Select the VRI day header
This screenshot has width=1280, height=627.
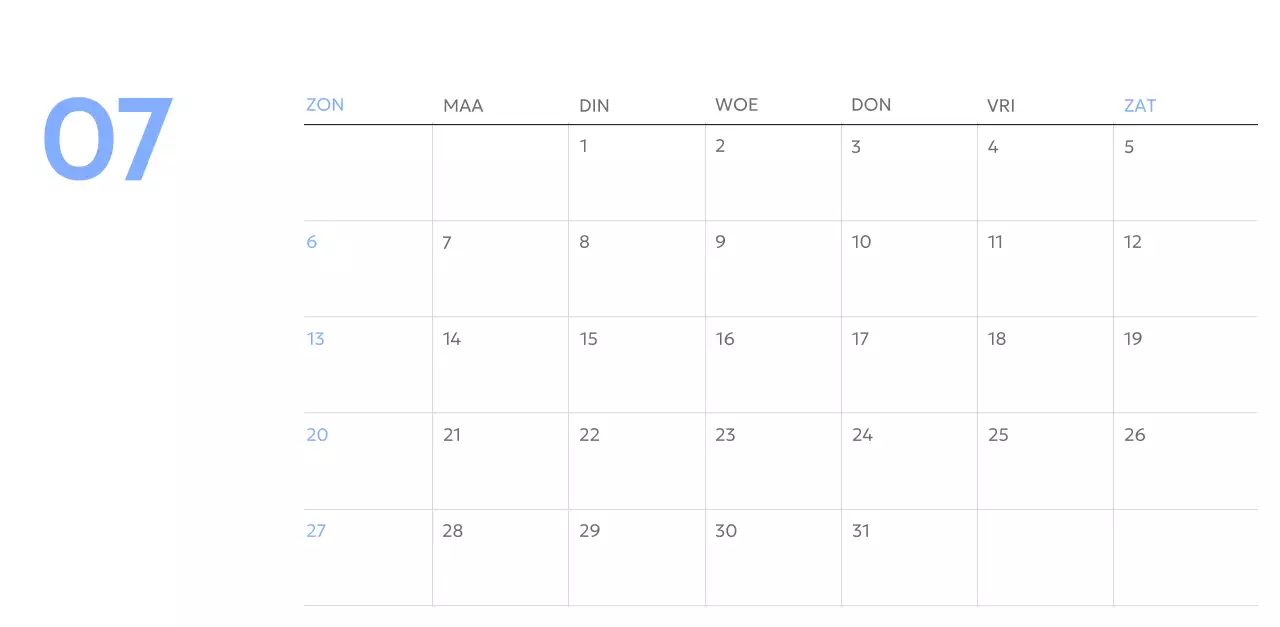tap(1001, 106)
